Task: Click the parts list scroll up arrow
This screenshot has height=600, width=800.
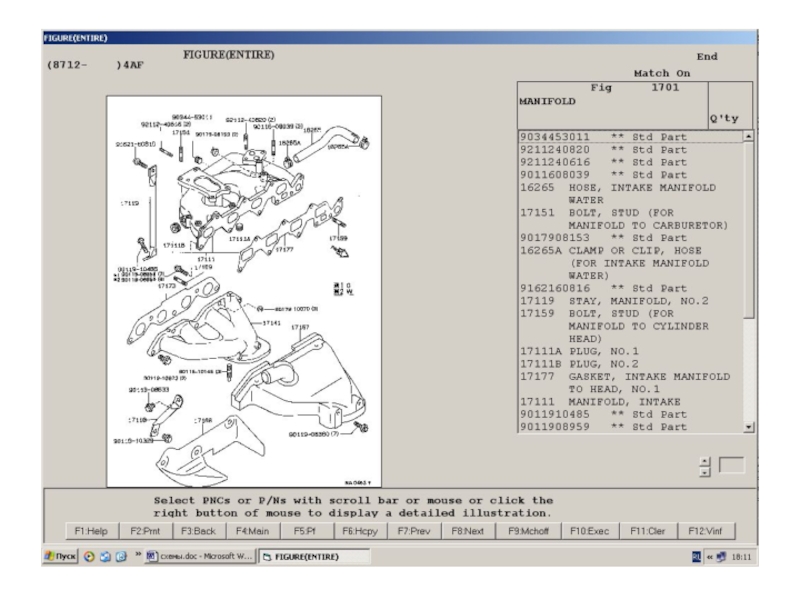Action: click(x=748, y=136)
